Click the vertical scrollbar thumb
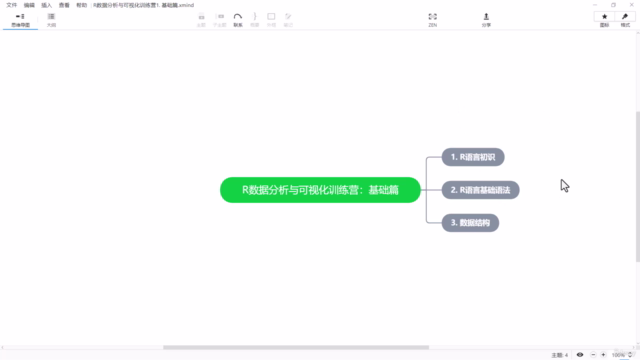Image resolution: width=640 pixels, height=360 pixels. click(x=638, y=186)
